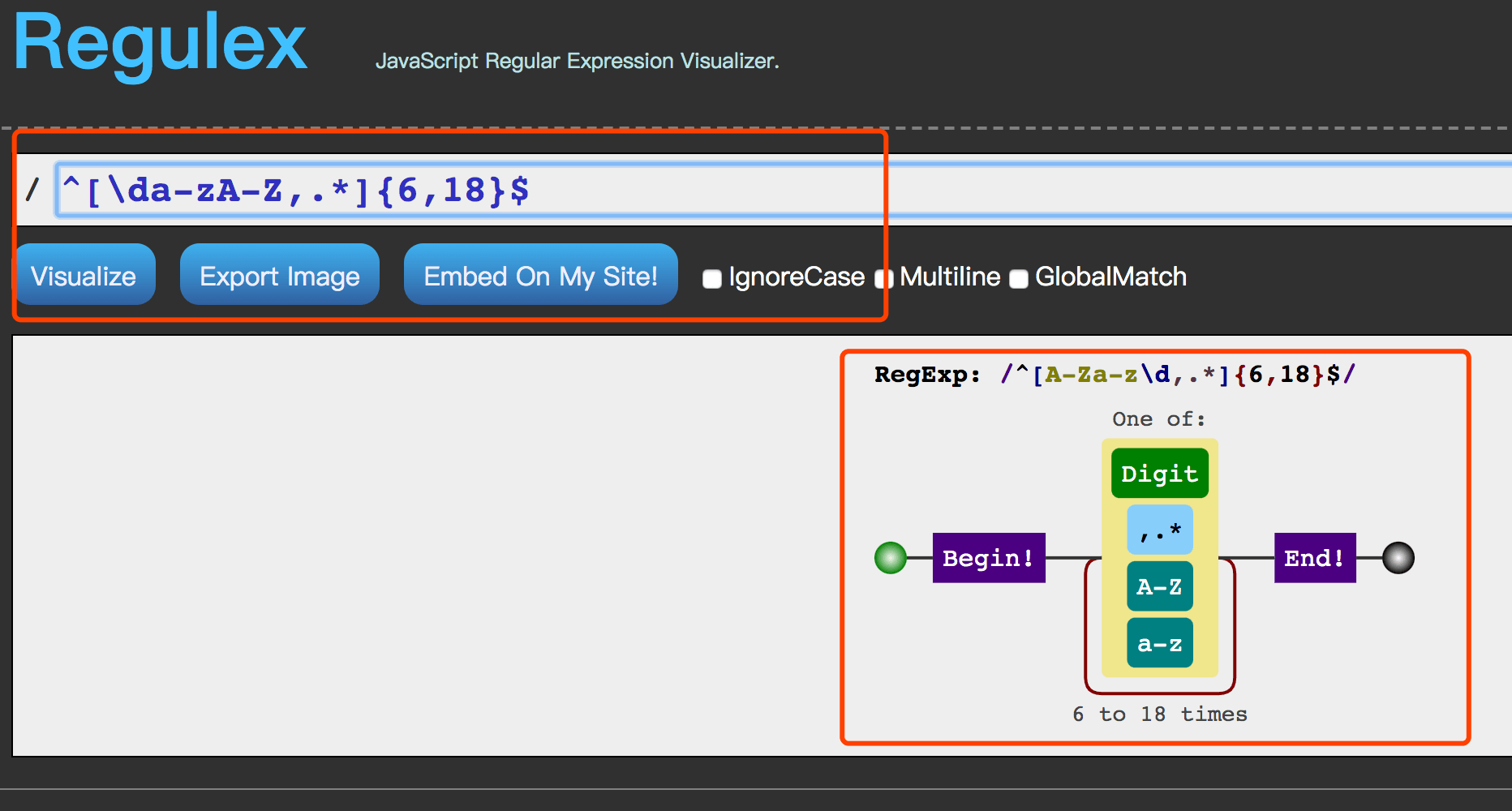
Task: Select the purple End! node
Action: [x=1315, y=558]
